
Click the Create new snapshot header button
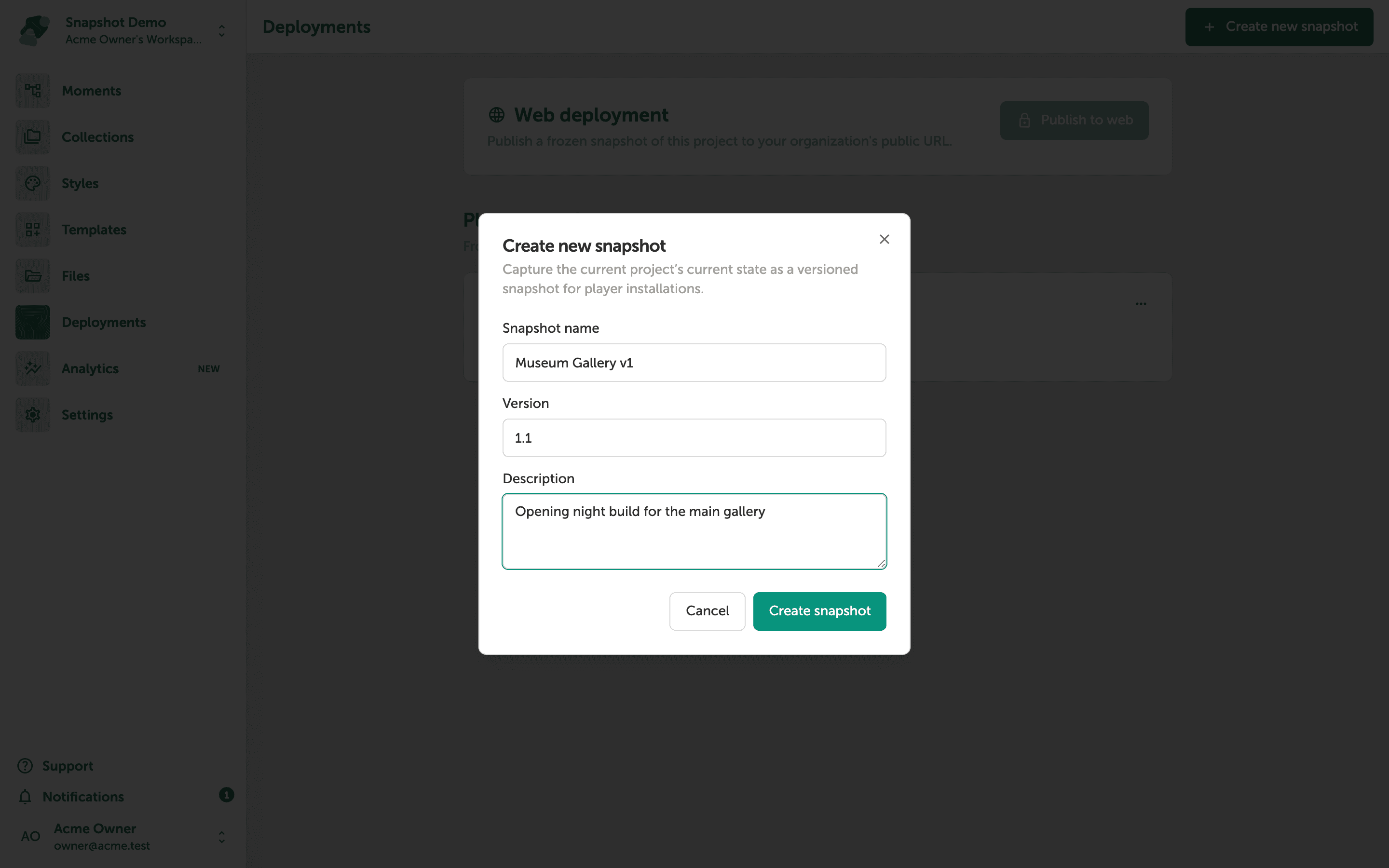tap(1279, 27)
